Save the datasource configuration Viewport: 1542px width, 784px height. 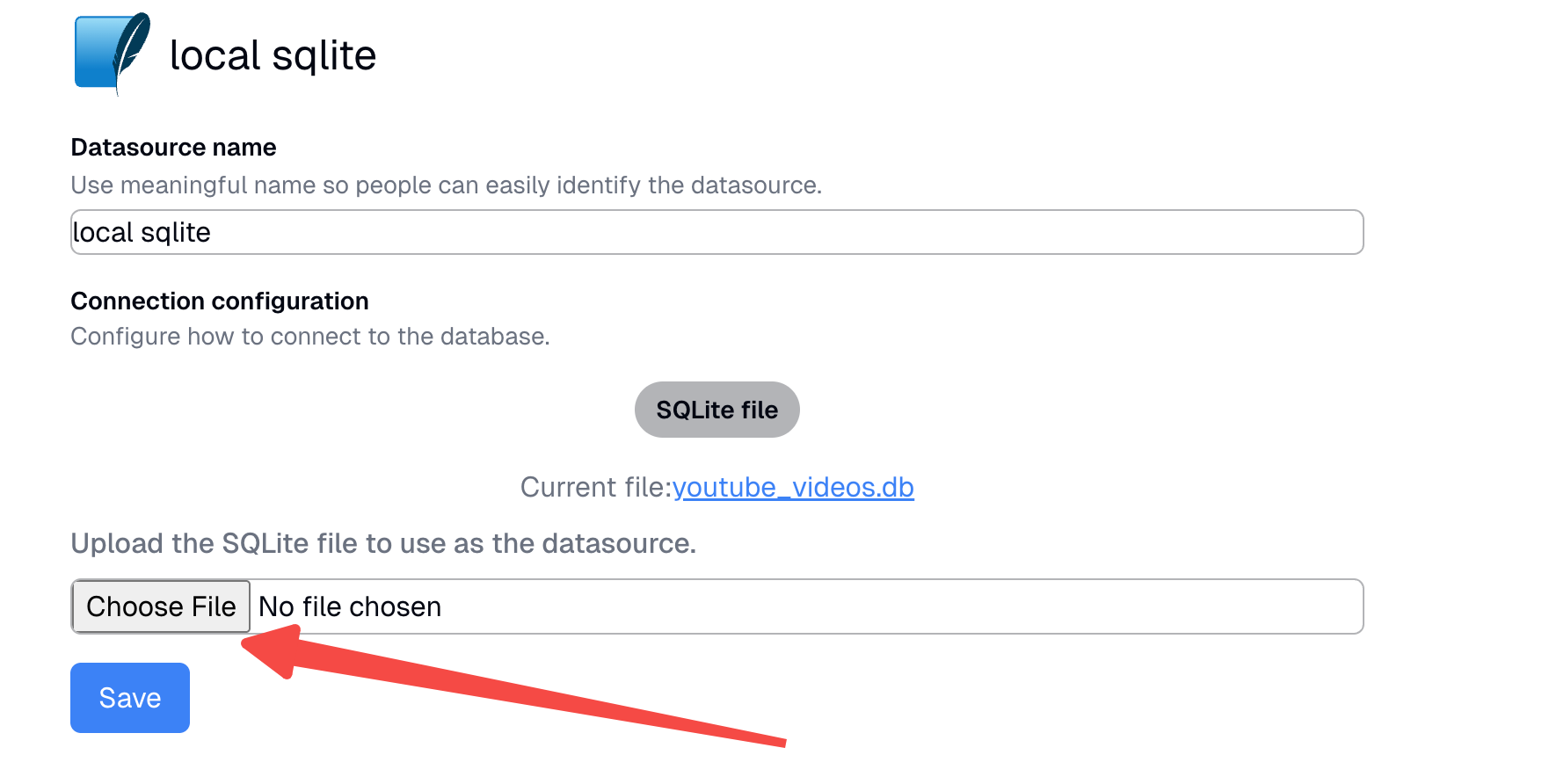pyautogui.click(x=130, y=698)
